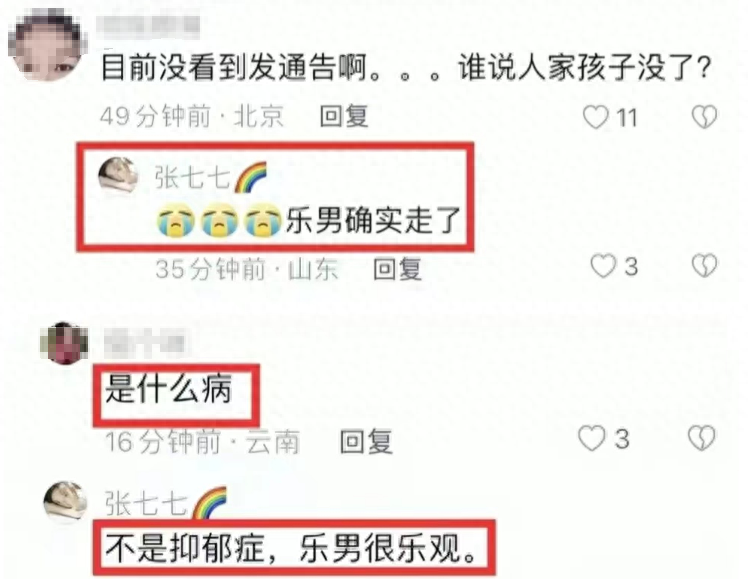Select comment text 目前没看到发通告啊
Viewport: 749px width, 579px height.
(x=234, y=67)
